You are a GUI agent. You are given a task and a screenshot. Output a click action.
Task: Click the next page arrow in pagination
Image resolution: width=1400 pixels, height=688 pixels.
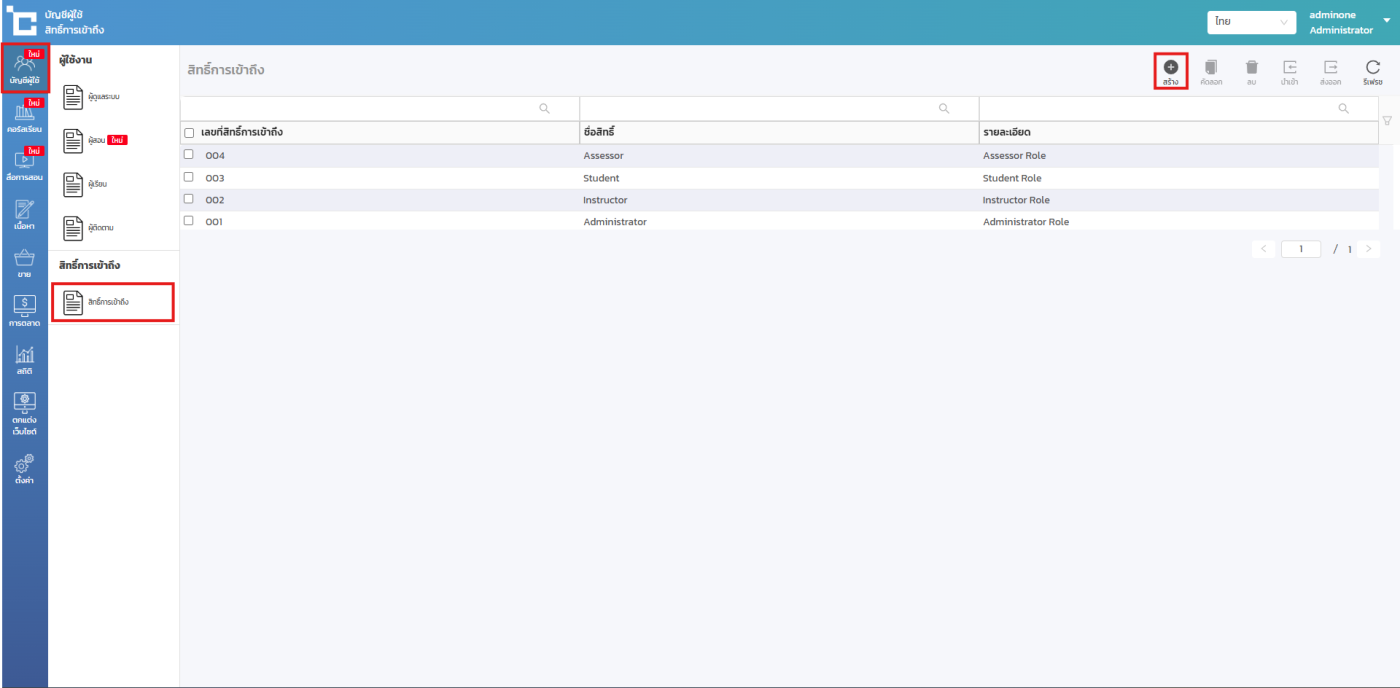pos(1368,249)
